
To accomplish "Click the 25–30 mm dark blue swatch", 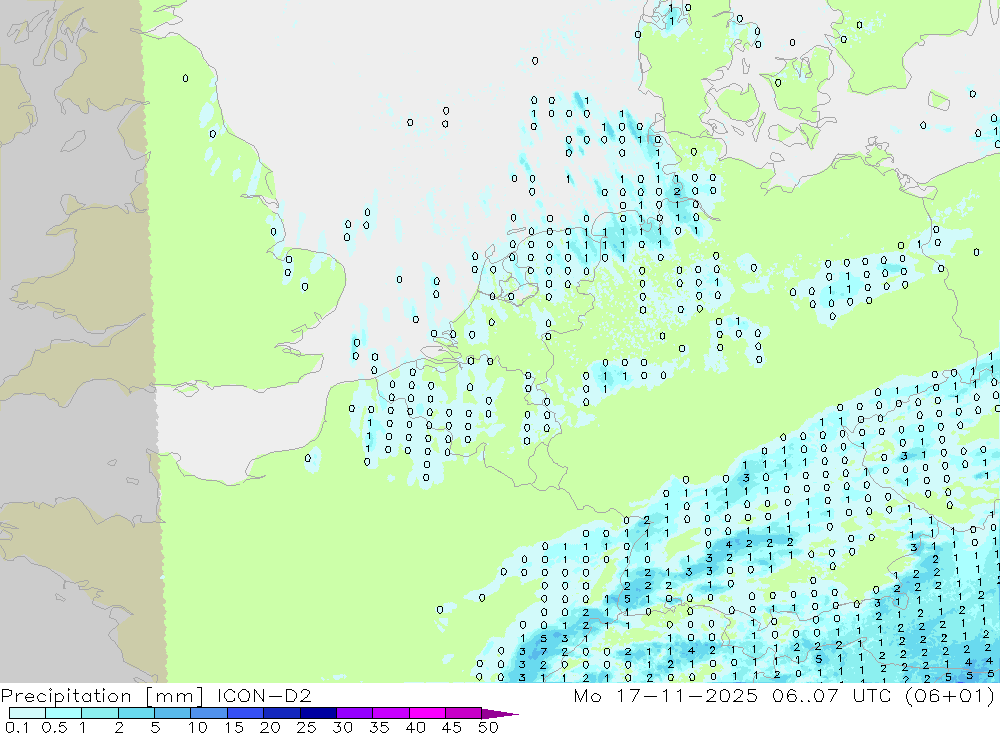I will coord(318,713).
